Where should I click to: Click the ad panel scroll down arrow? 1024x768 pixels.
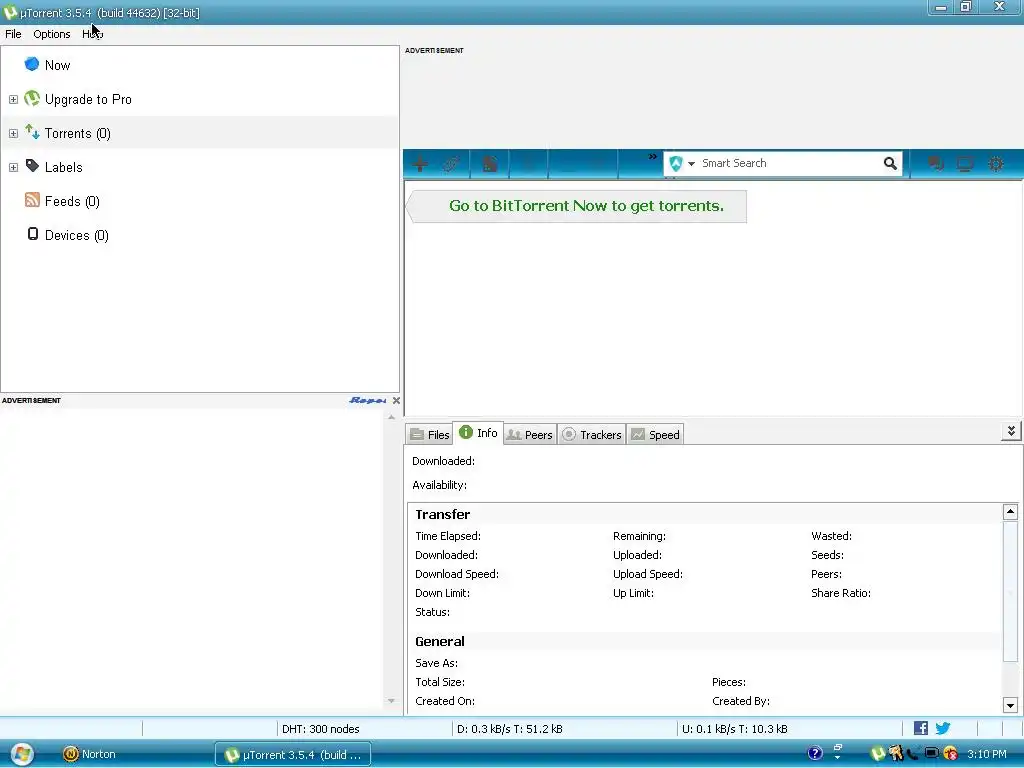[x=391, y=701]
